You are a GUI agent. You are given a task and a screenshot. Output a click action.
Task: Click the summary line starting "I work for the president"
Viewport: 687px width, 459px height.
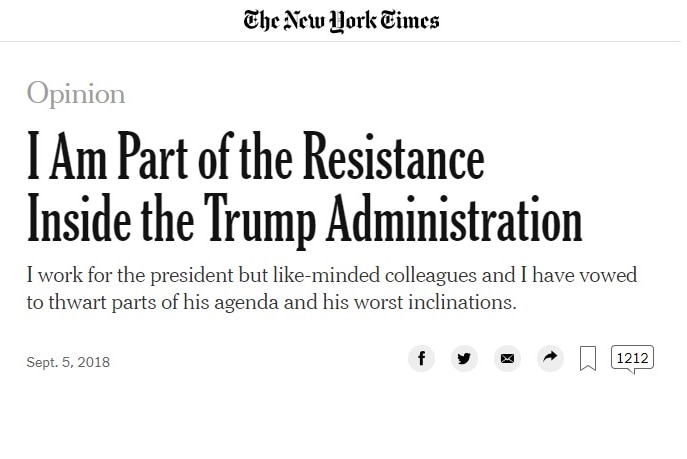pyautogui.click(x=332, y=275)
